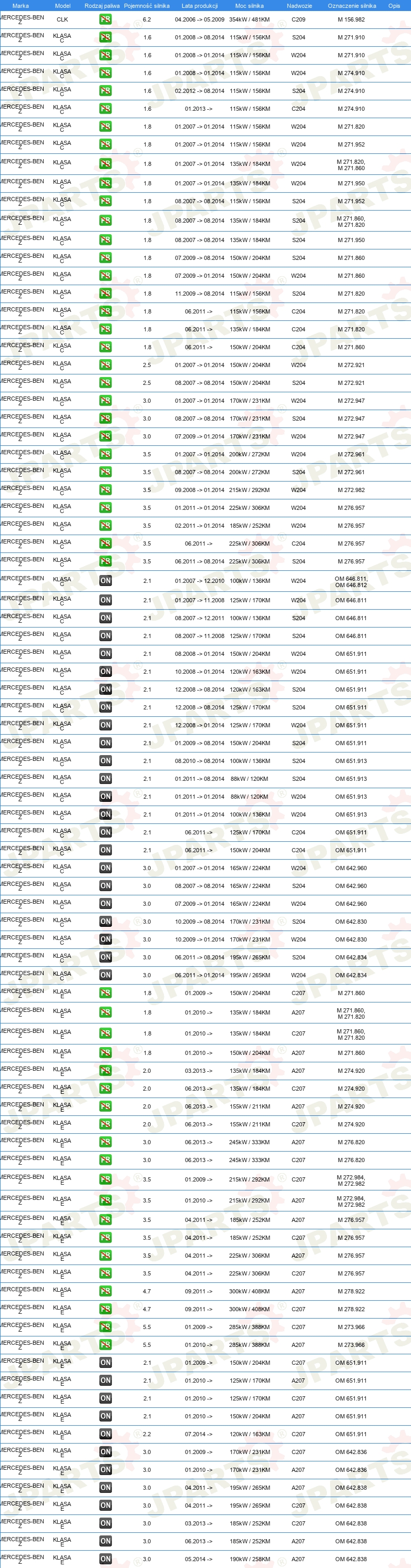Click the production years 08.2008 -> 01.2014
The width and height of the screenshot is (411, 1568).
coord(200,654)
